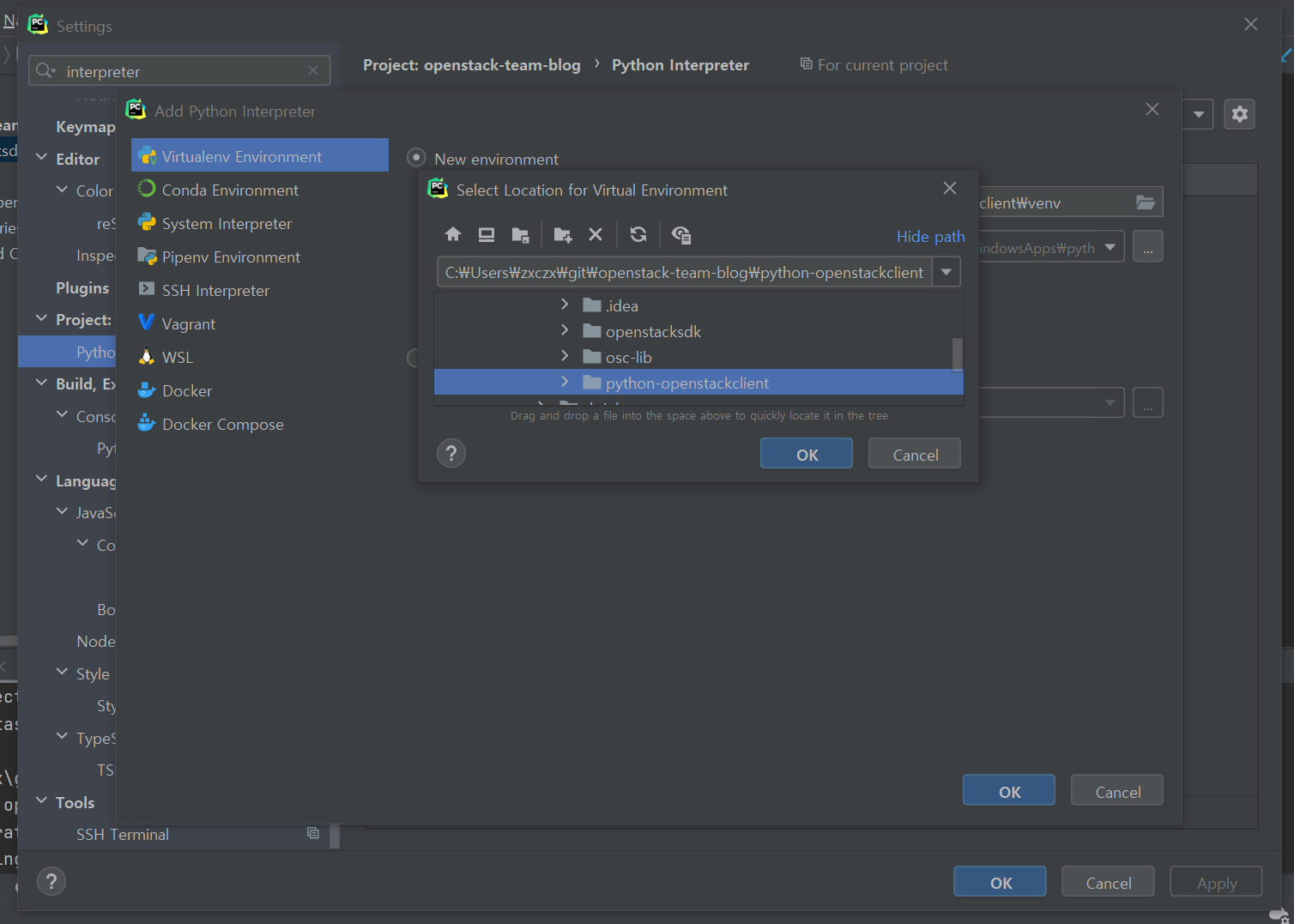Open path history dropdown
The height and width of the screenshot is (924, 1294).
coord(946,272)
